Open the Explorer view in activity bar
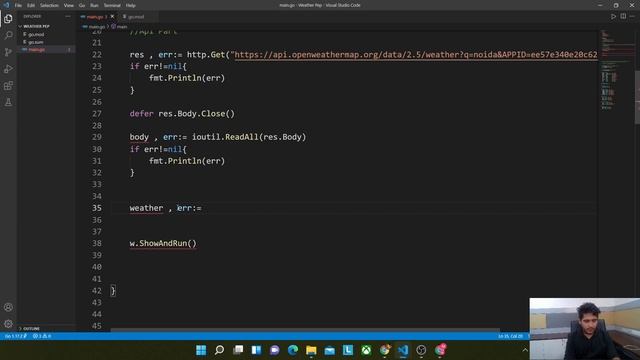The width and height of the screenshot is (640, 360). click(x=8, y=19)
